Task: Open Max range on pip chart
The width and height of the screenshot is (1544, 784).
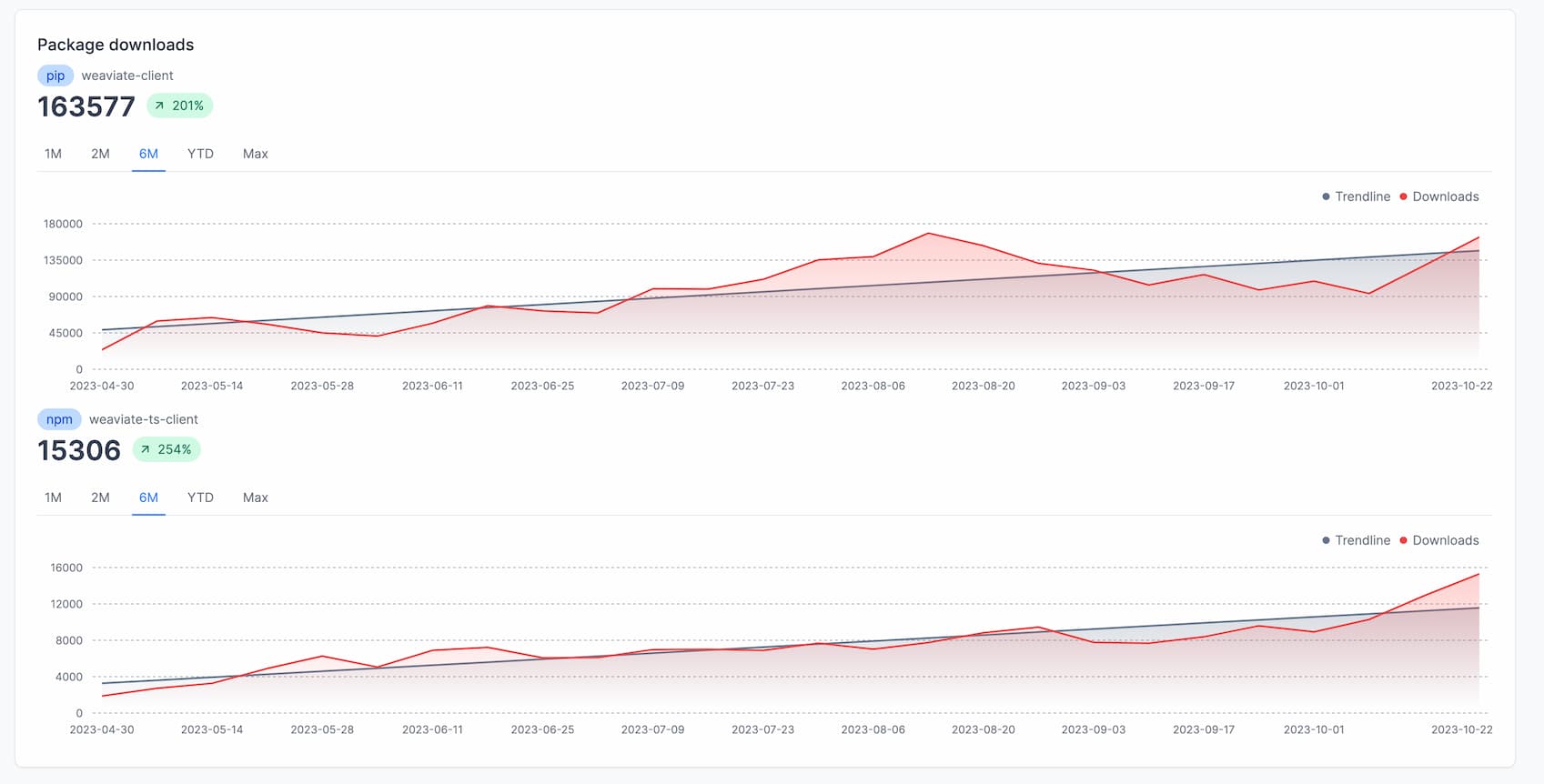Action: point(255,154)
